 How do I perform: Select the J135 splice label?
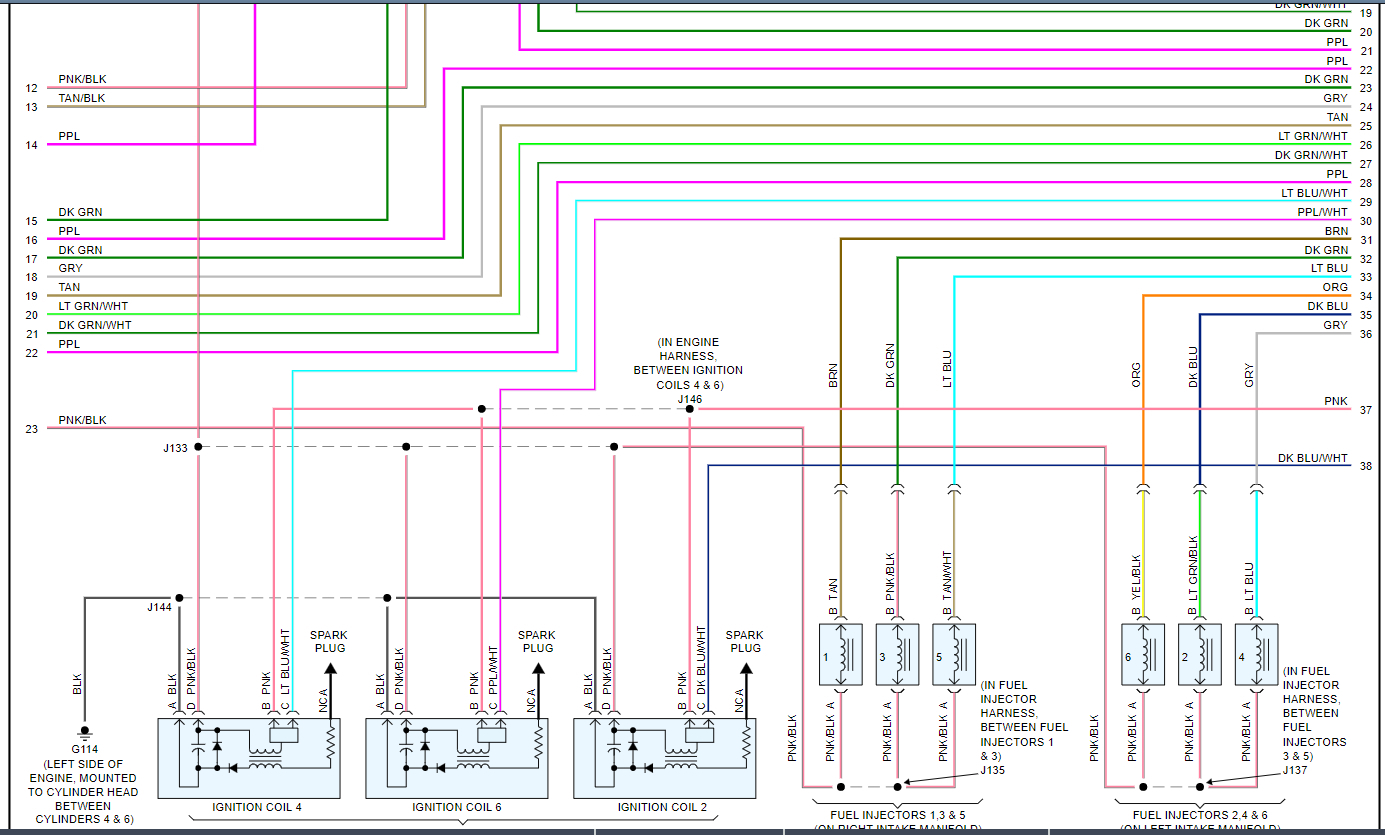pos(992,770)
